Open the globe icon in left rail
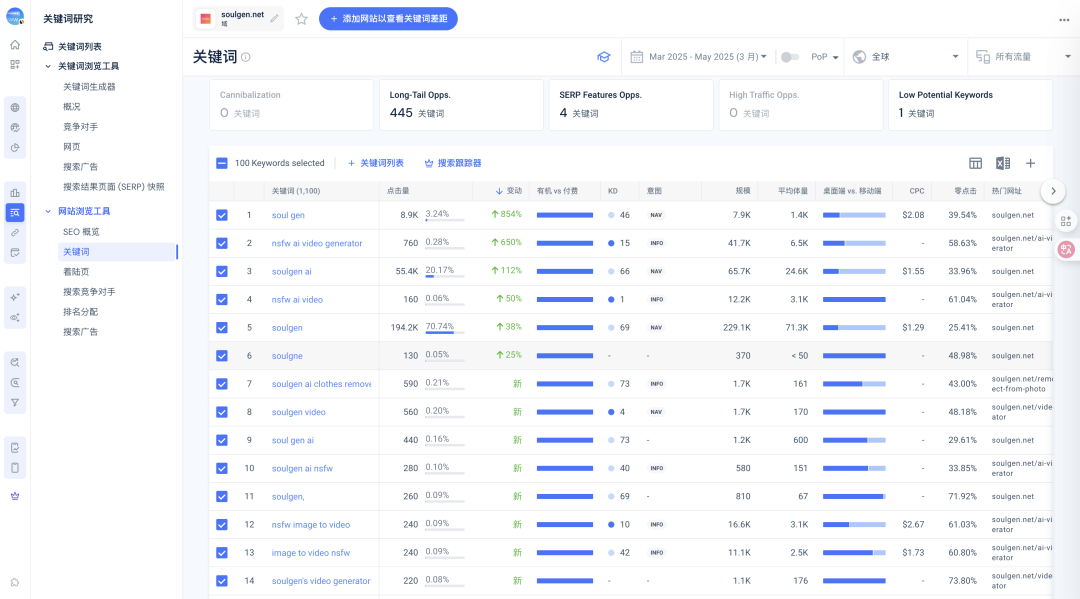Image resolution: width=1080 pixels, height=599 pixels. 14,107
